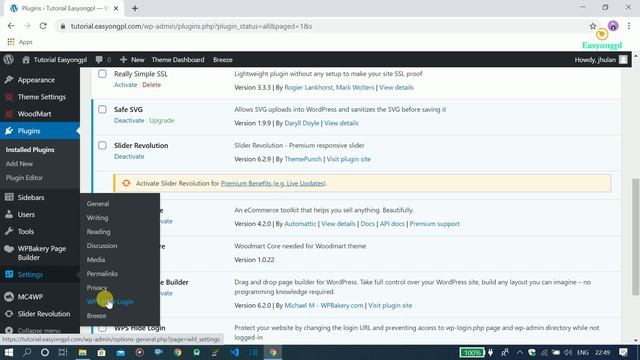Open the comments bubble in admin bar
Viewport: 640px width, 360px height.
coord(103,60)
